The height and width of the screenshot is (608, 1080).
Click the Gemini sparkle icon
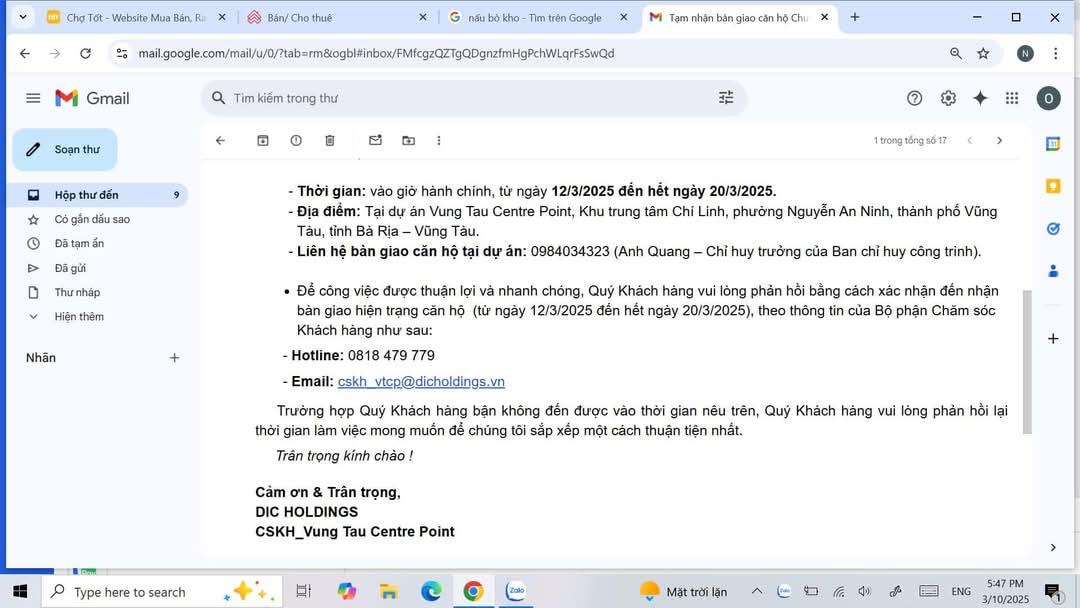pyautogui.click(x=980, y=98)
